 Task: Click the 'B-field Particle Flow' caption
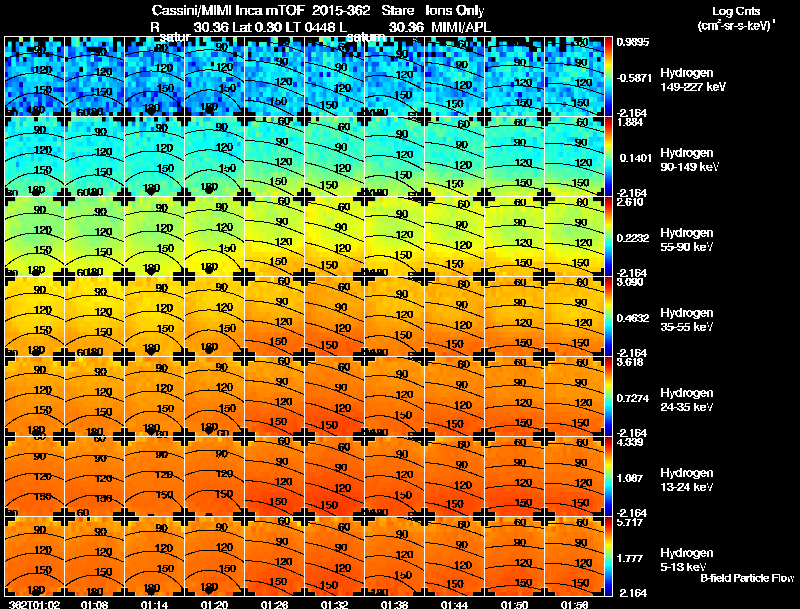[x=747, y=578]
